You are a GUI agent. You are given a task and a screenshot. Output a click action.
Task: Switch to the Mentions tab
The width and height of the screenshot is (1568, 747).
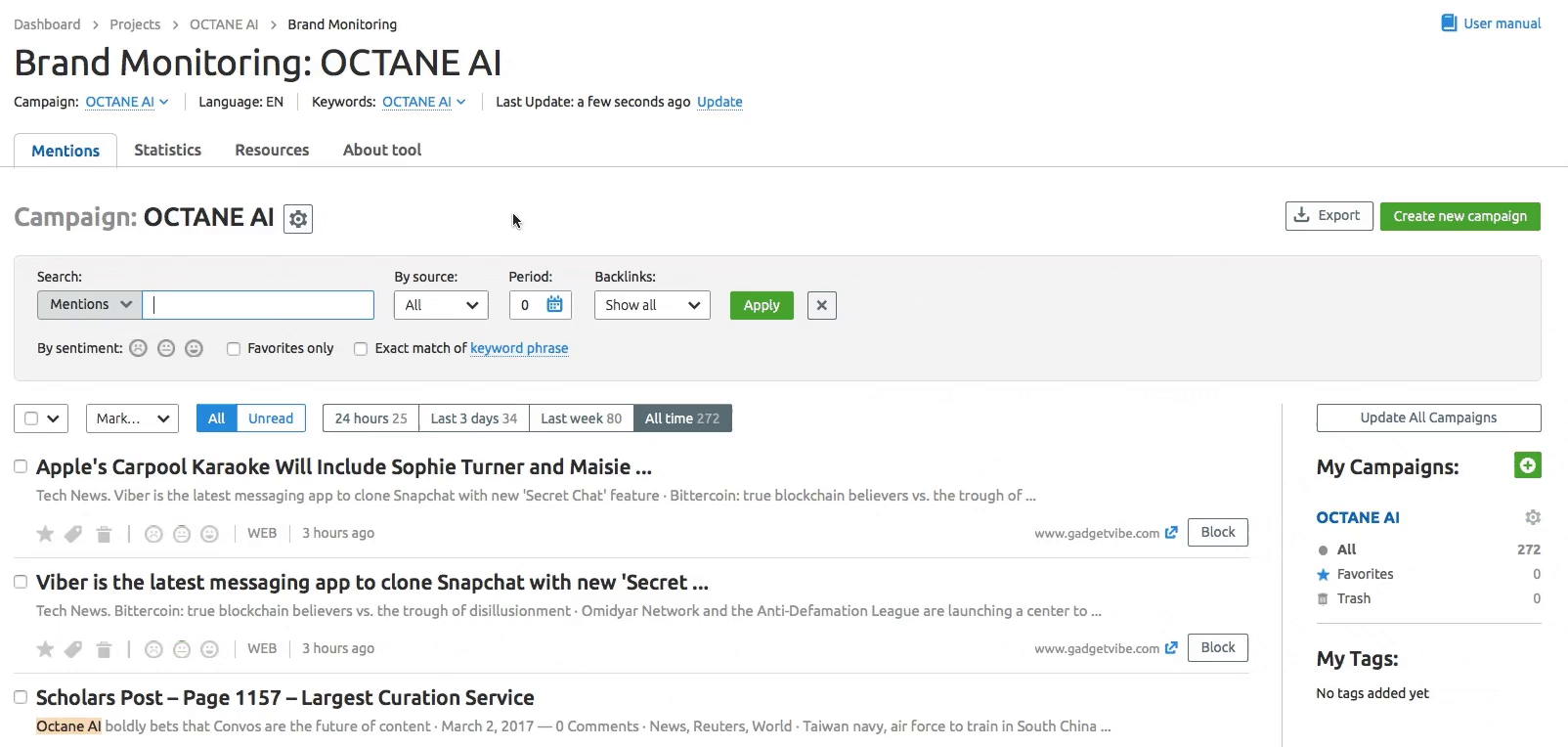click(65, 151)
